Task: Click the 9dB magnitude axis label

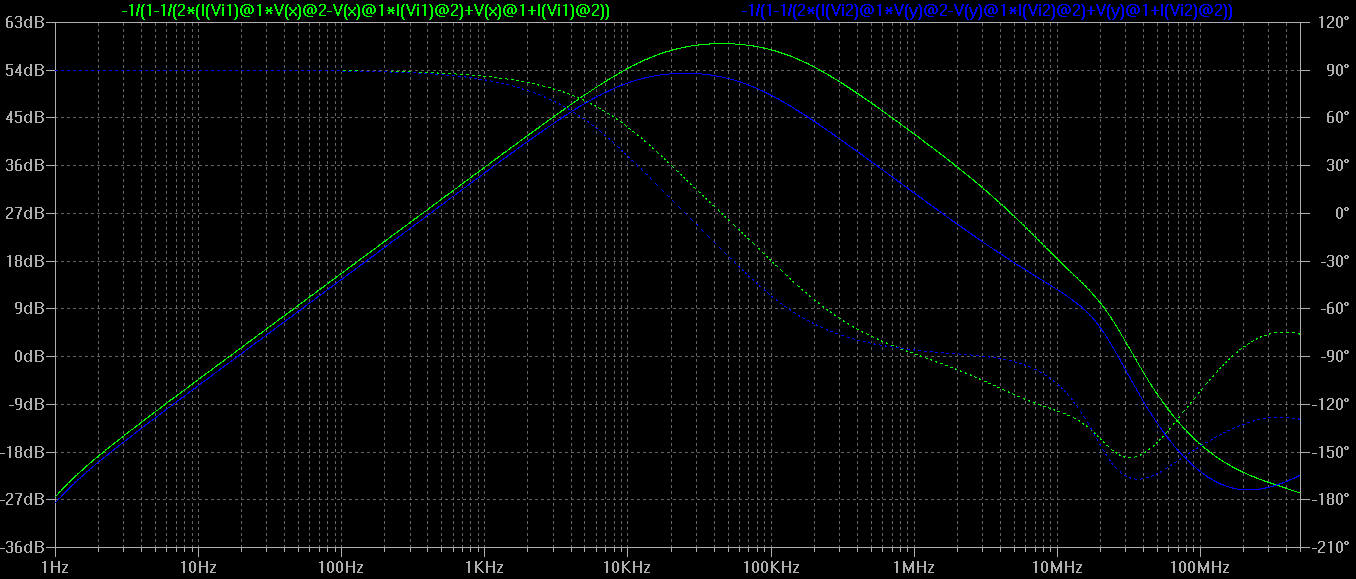Action: click(31, 308)
